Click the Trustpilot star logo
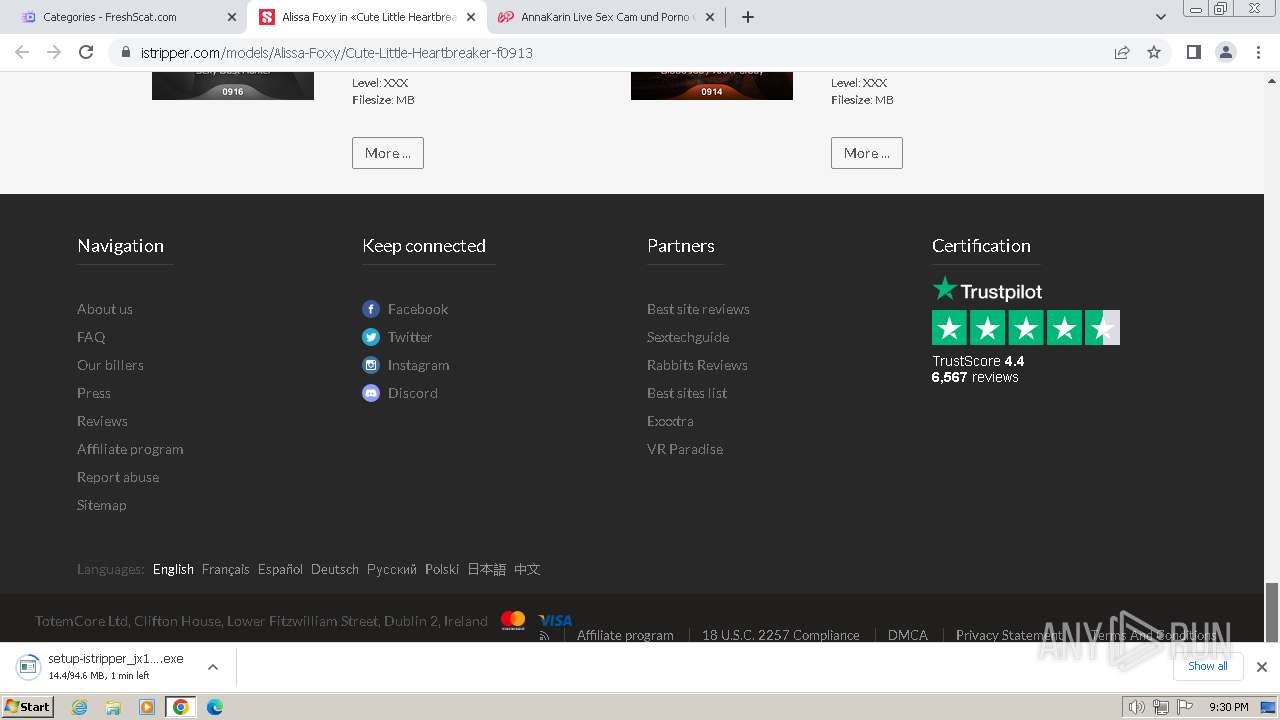The height and width of the screenshot is (720, 1280). pyautogui.click(x=945, y=289)
